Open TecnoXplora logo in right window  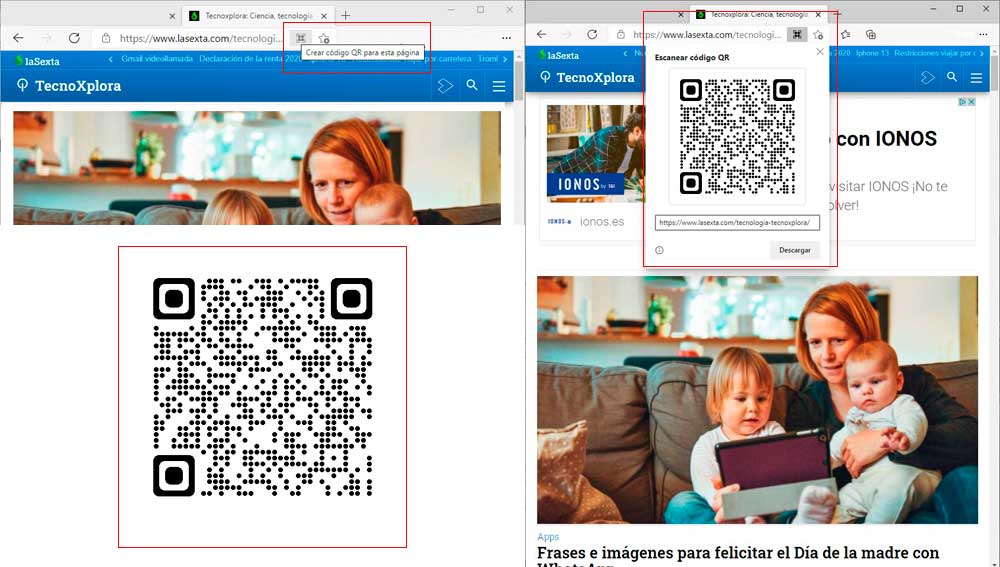(587, 77)
